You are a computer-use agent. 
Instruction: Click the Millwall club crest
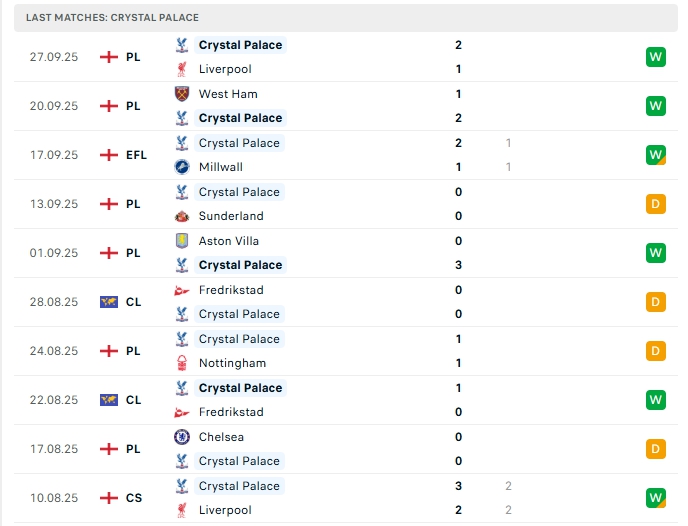(x=182, y=167)
